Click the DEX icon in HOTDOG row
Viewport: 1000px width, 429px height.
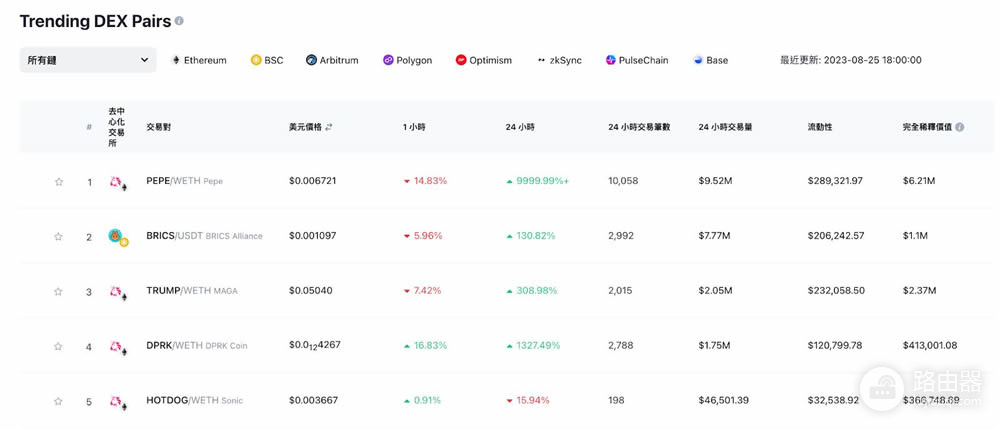point(117,402)
